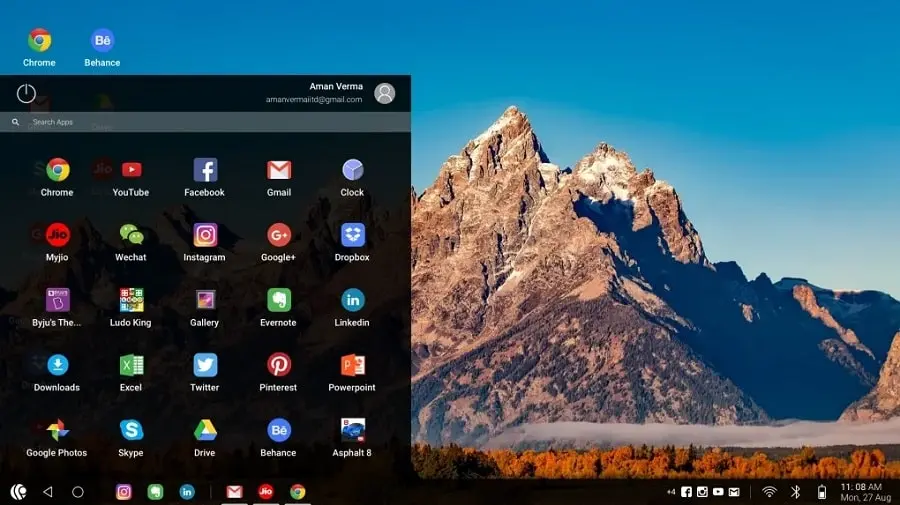
Task: Click the Search Apps field
Action: tap(205, 122)
